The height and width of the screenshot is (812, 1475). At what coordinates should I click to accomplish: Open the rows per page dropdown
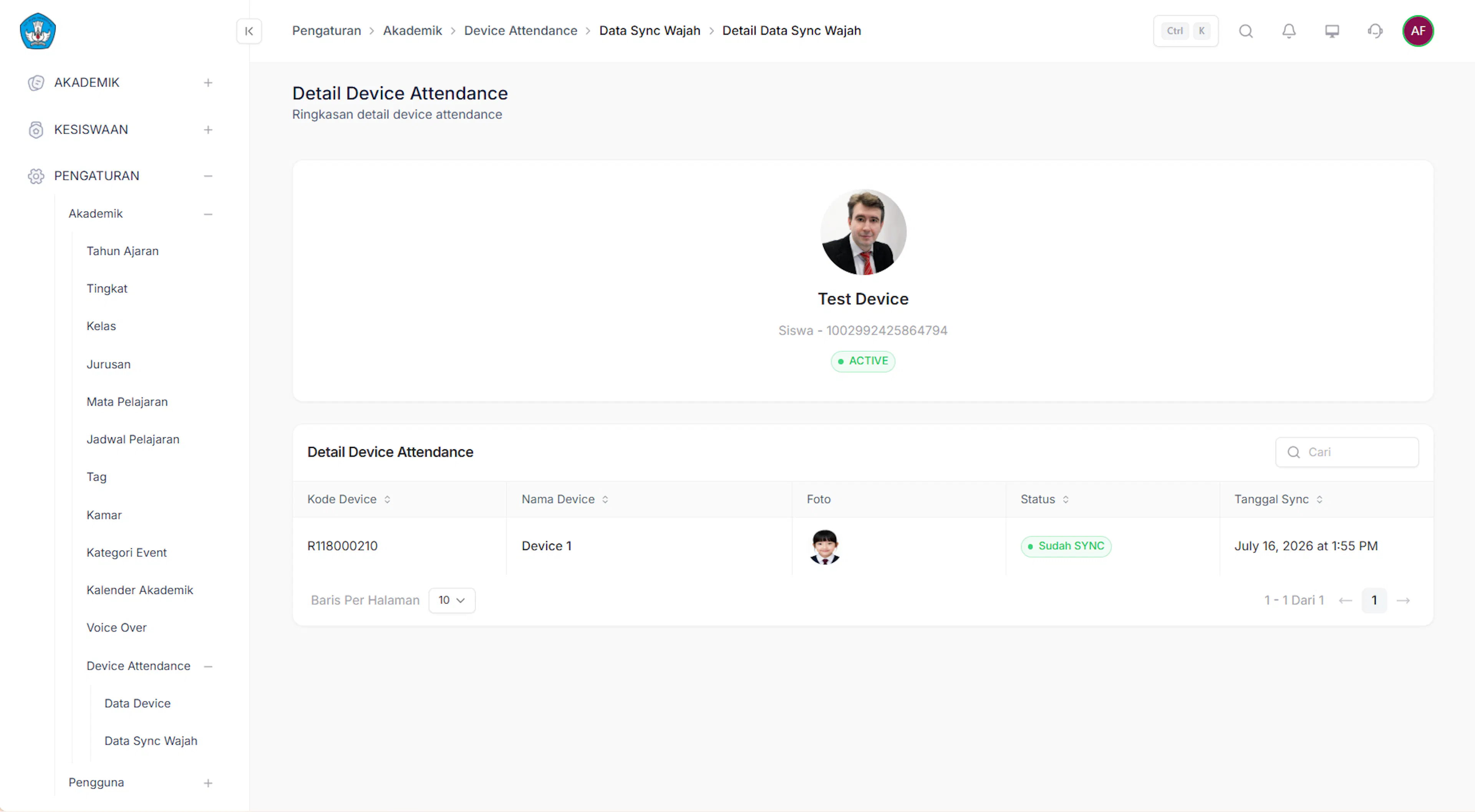click(452, 600)
